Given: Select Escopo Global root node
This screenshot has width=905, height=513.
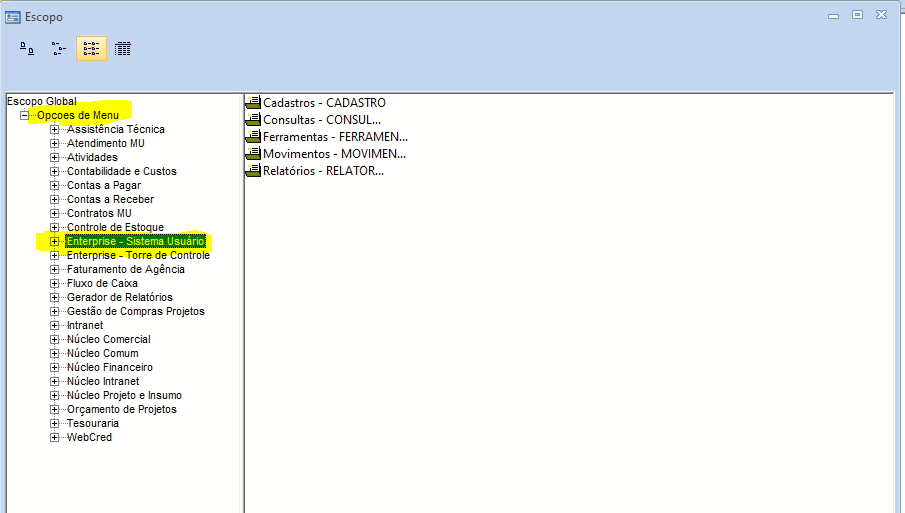Looking at the screenshot, I should coord(42,101).
